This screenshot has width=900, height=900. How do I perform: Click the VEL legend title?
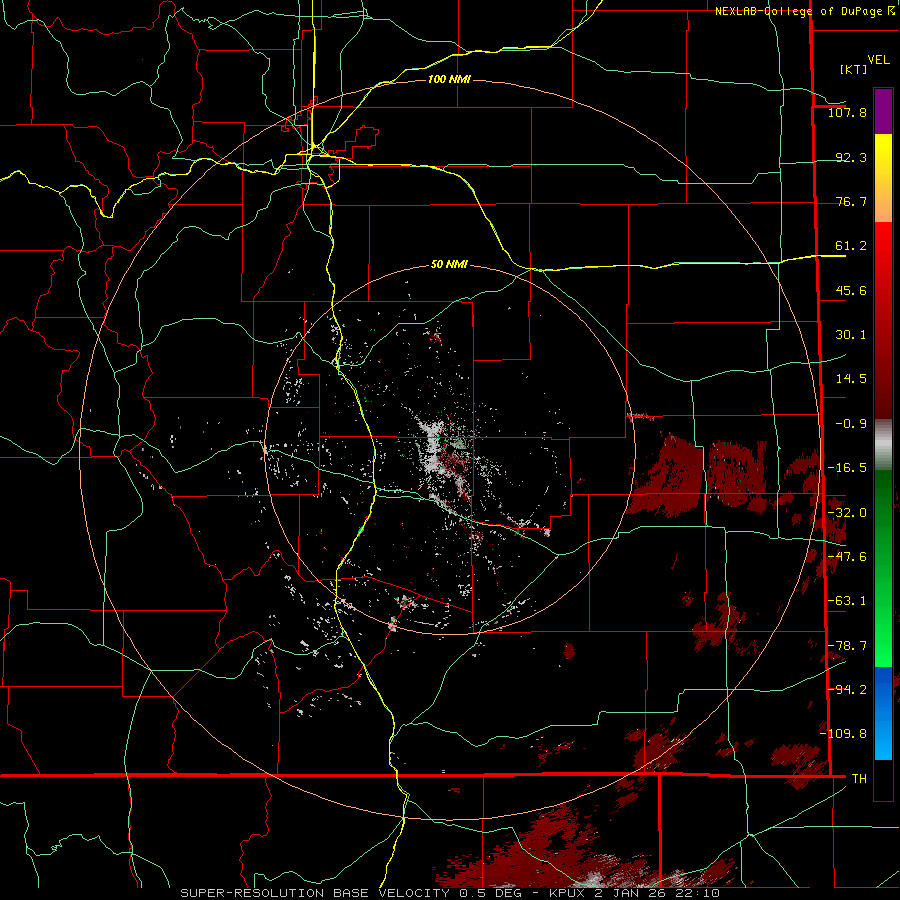point(878,60)
